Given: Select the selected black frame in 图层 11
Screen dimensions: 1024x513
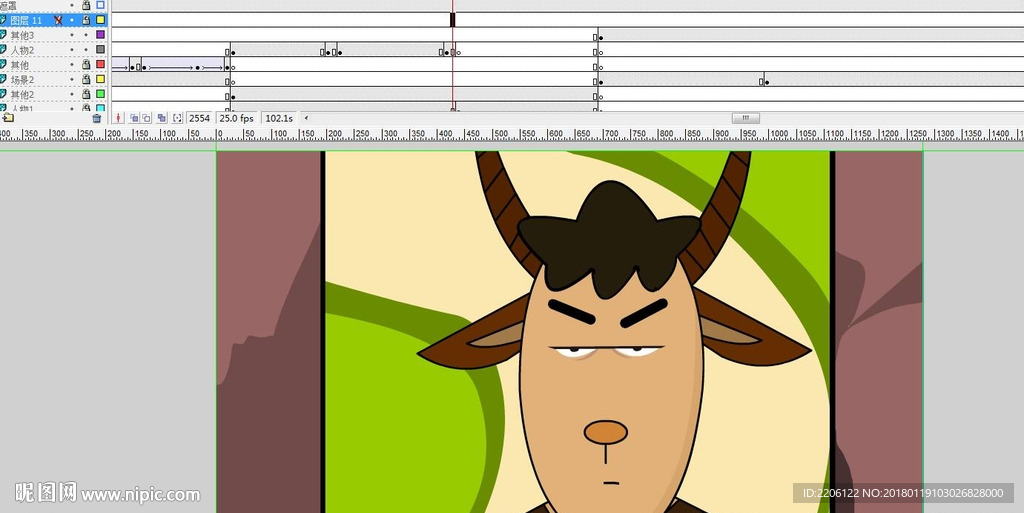Looking at the screenshot, I should pyautogui.click(x=452, y=20).
